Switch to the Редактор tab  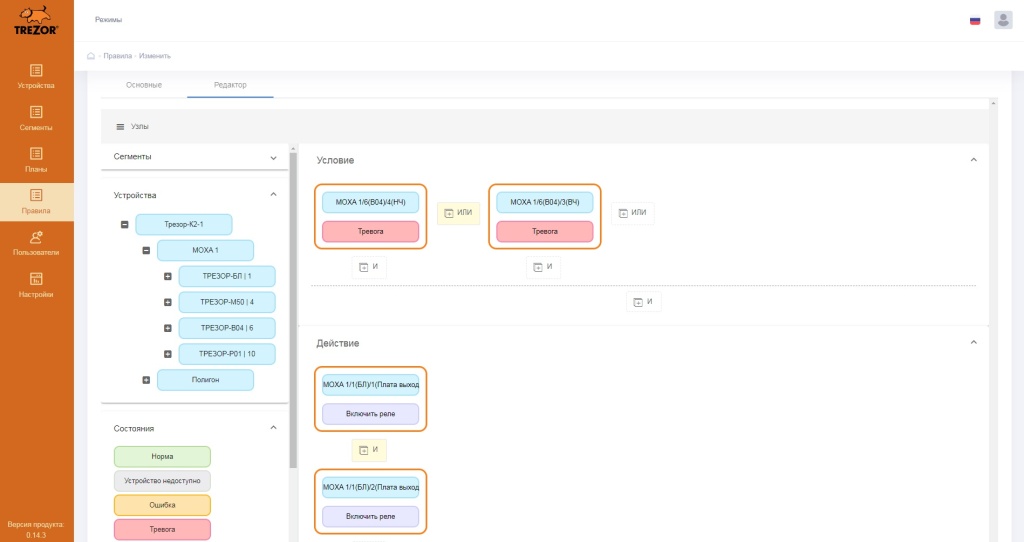[230, 85]
